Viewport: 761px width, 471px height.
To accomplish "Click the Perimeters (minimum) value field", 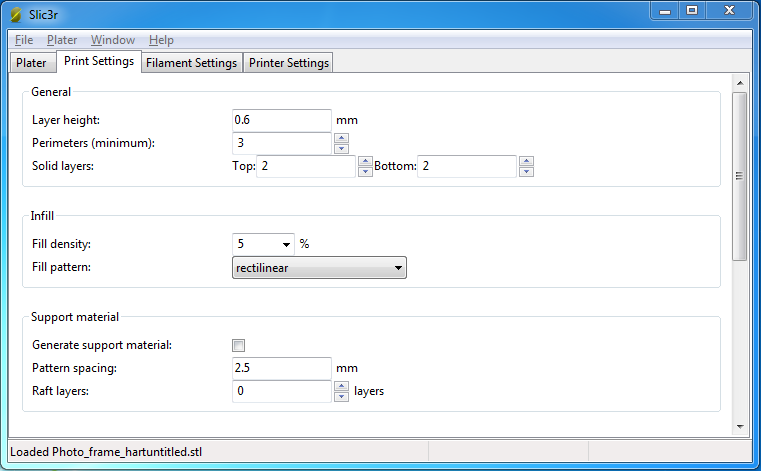I will 281,143.
